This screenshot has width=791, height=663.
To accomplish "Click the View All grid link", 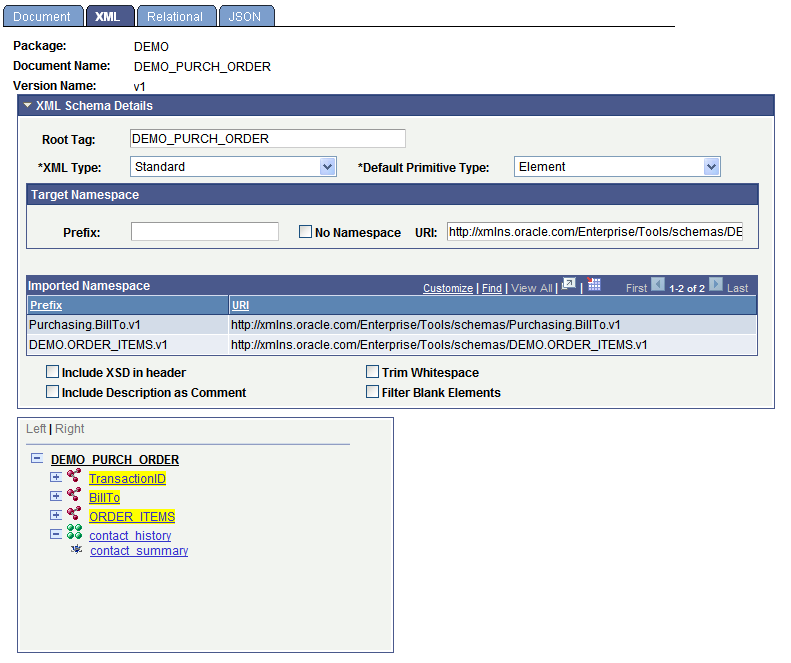I will tap(531, 288).
